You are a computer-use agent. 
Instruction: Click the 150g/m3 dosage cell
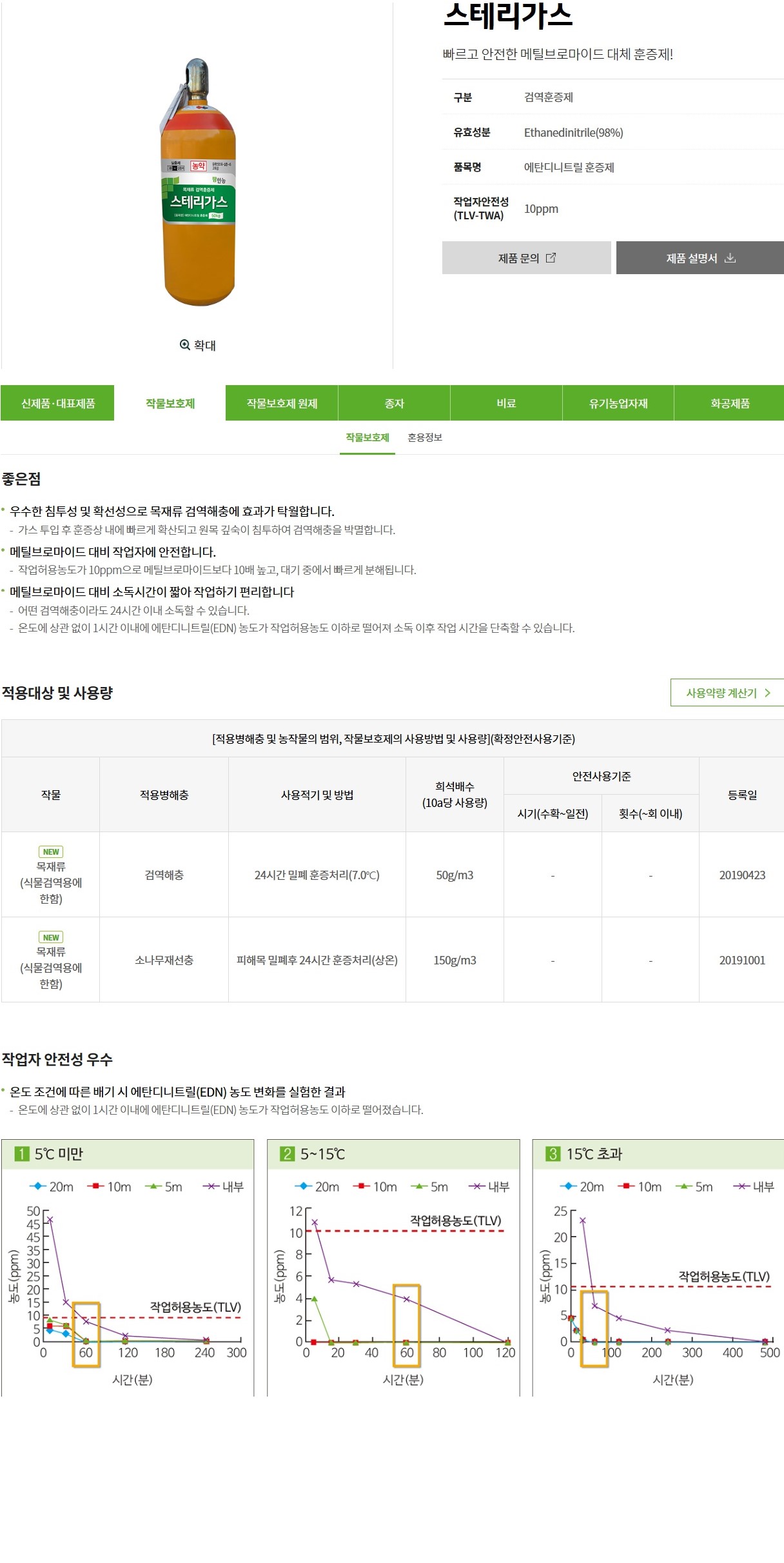click(455, 960)
